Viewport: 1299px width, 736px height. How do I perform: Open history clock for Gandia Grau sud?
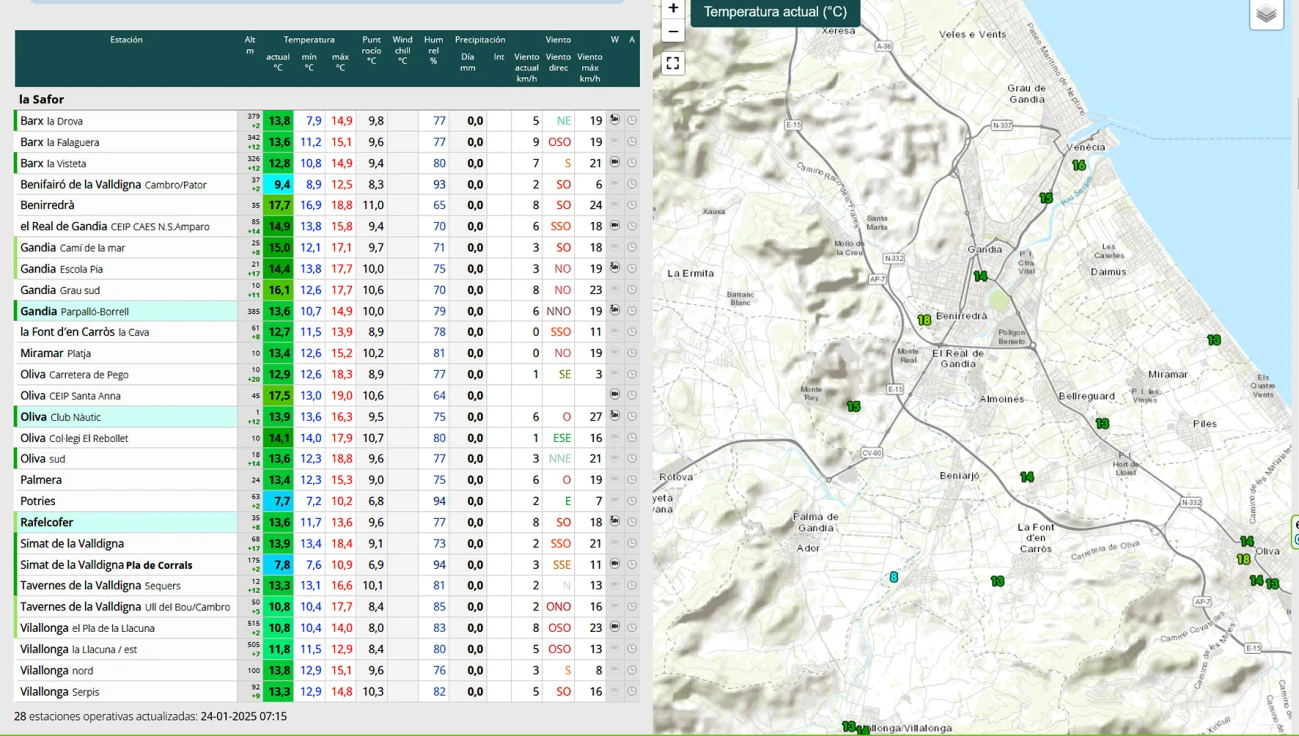632,289
